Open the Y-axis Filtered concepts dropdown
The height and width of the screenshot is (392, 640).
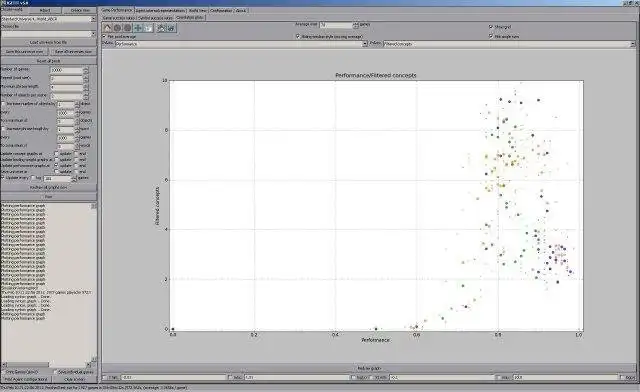click(509, 44)
